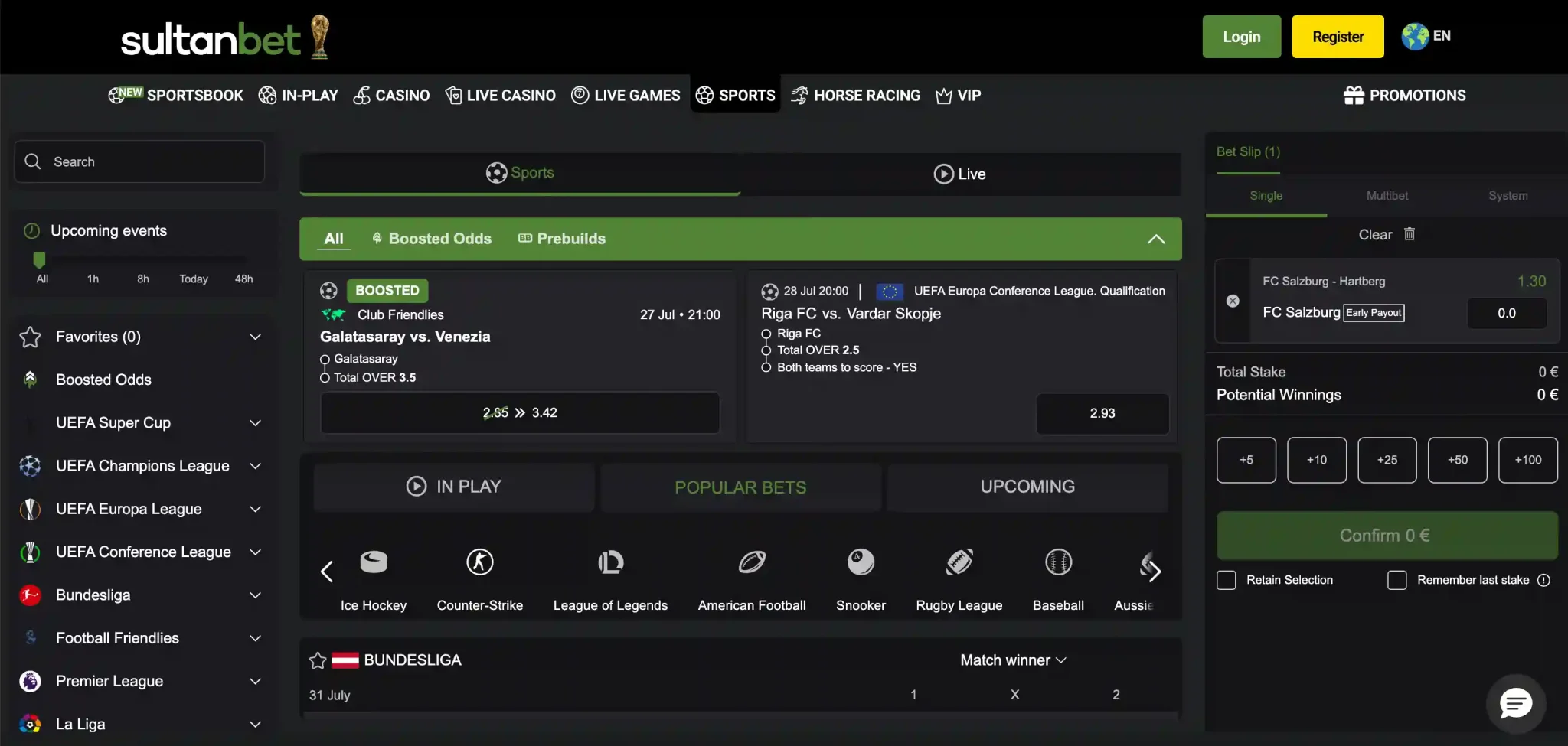This screenshot has width=1568, height=746.
Task: Expand the Premier League list
Action: click(x=256, y=681)
